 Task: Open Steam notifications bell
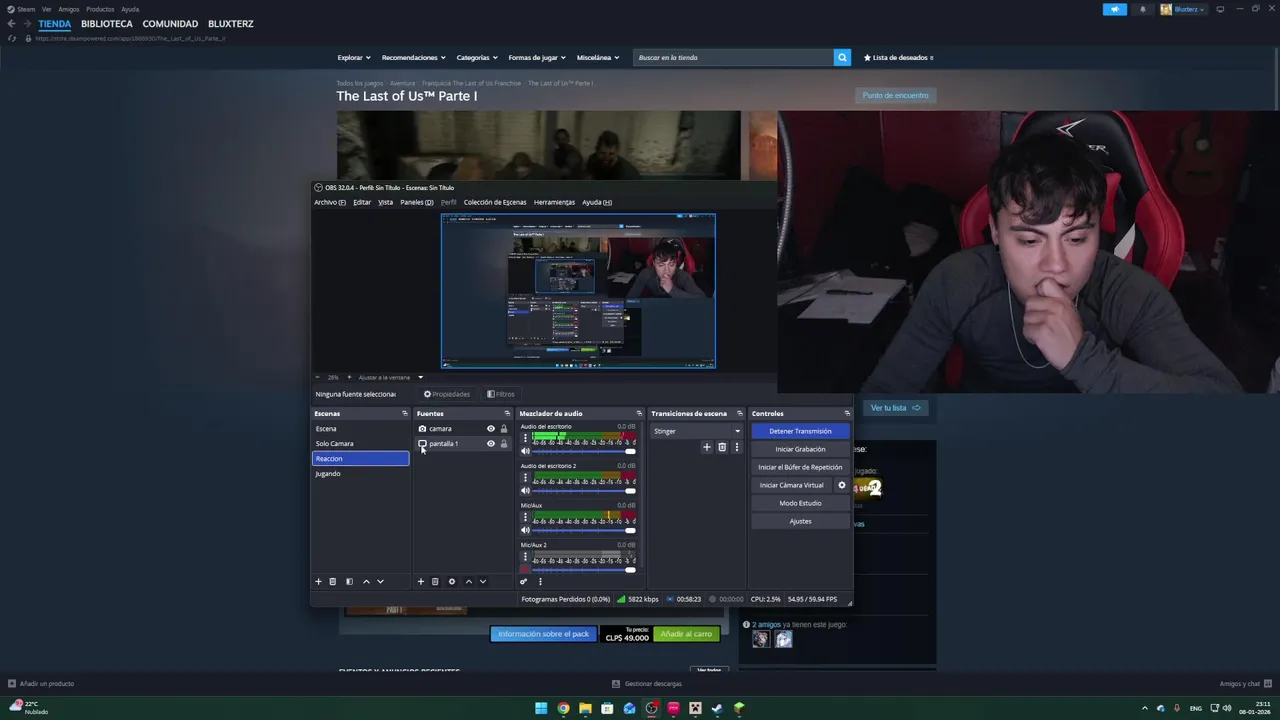(1143, 9)
